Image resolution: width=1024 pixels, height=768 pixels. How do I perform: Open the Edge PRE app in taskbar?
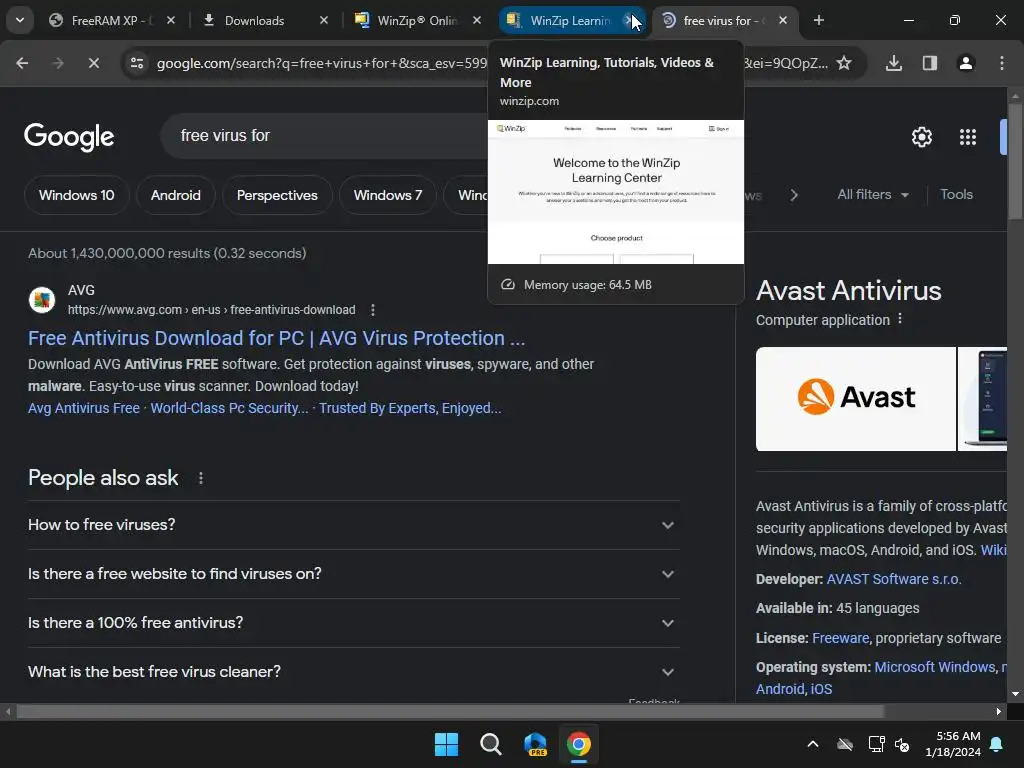tap(535, 744)
